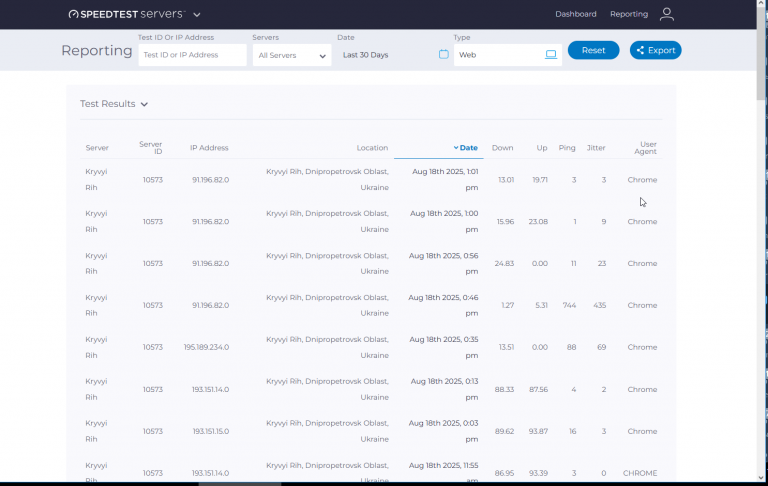Click Down value 89.62

504,431
